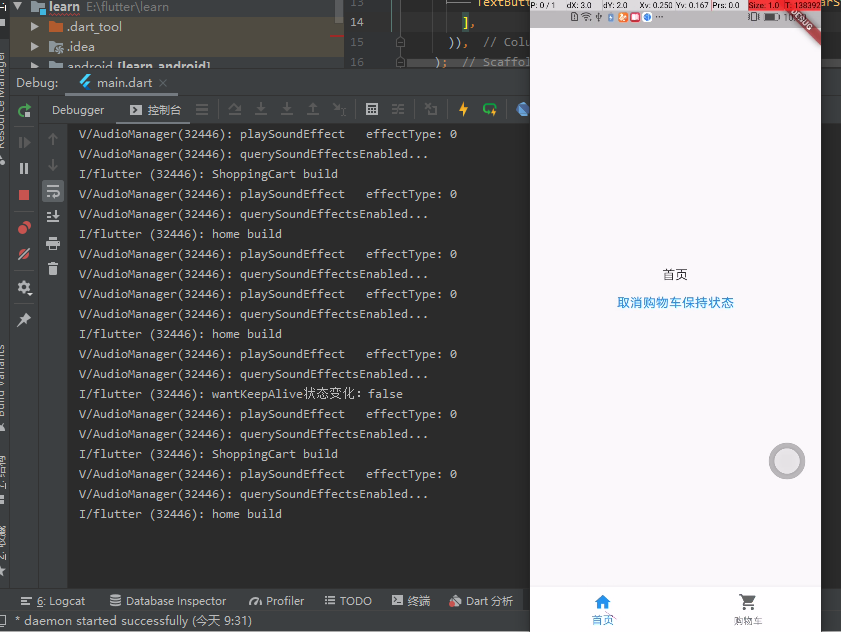
Task: Open the Logcat tool window
Action: click(x=53, y=601)
